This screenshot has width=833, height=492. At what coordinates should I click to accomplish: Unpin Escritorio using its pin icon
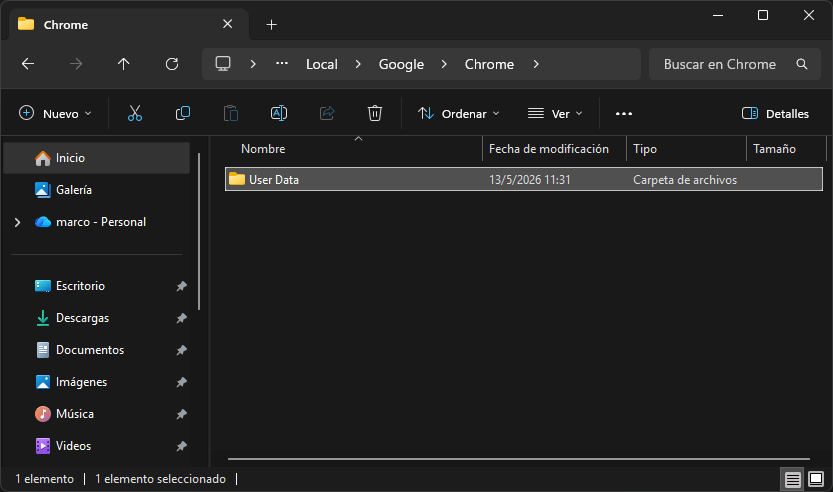point(181,286)
